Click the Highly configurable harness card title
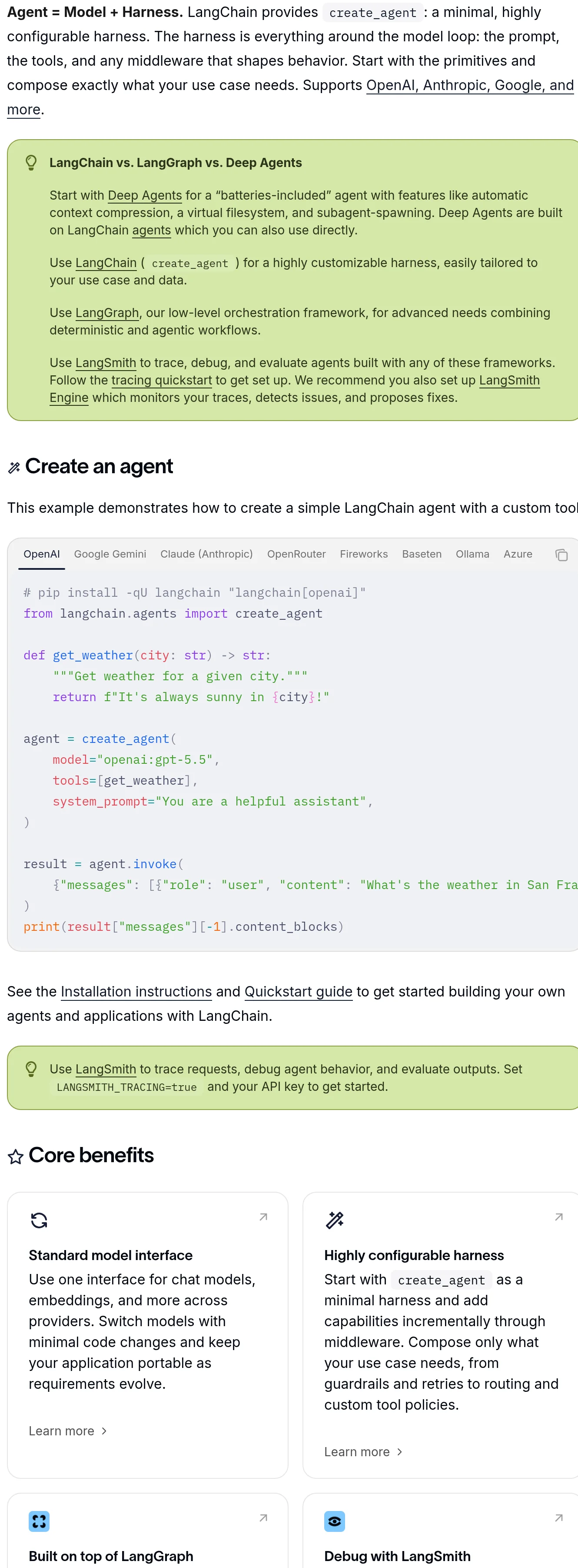This screenshot has width=578, height=1568. (x=414, y=1255)
